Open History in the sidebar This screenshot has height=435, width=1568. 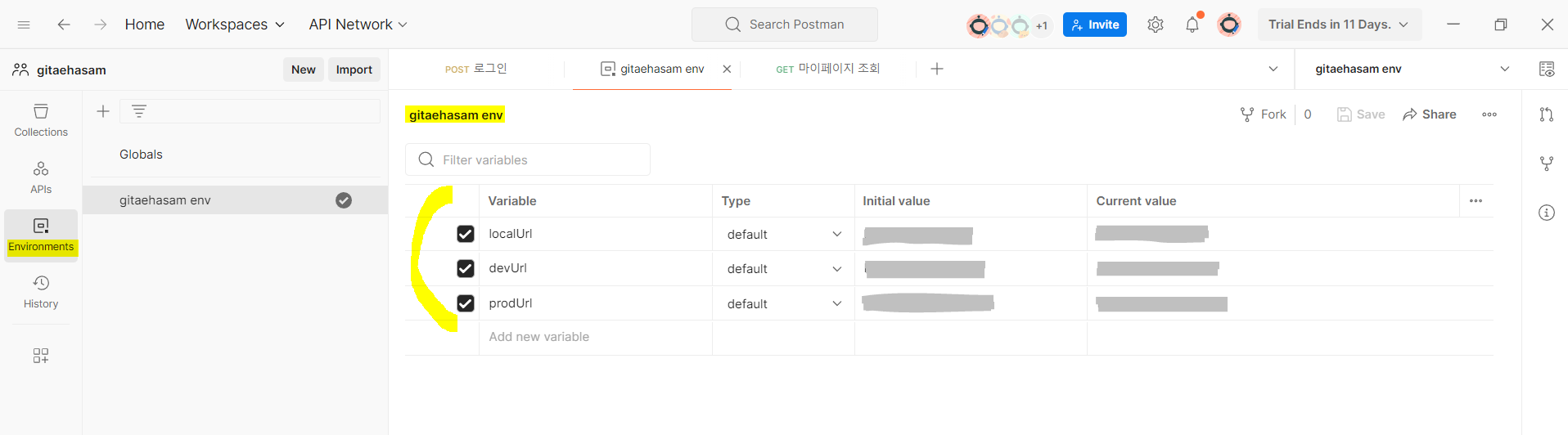[41, 292]
